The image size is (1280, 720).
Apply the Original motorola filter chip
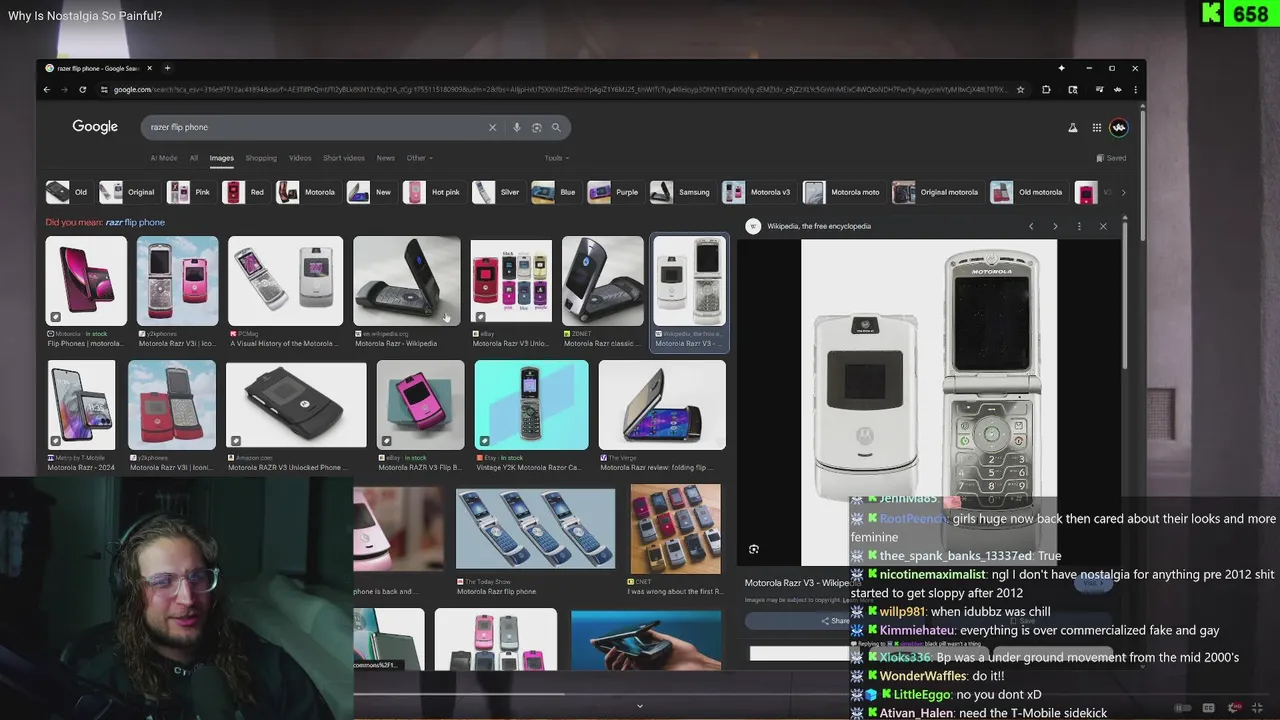(937, 192)
